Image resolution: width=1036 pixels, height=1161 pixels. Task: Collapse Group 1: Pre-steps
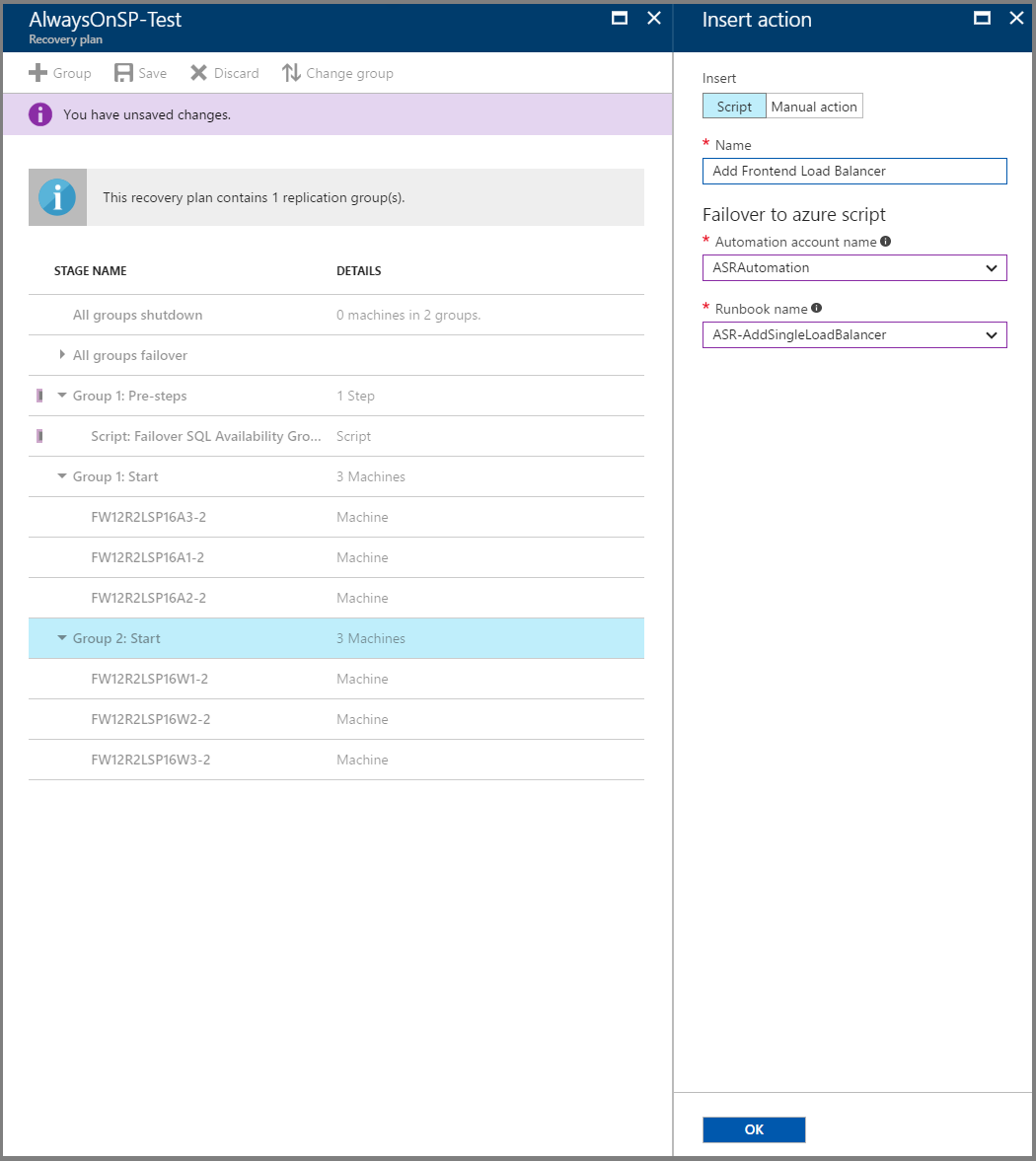point(61,396)
